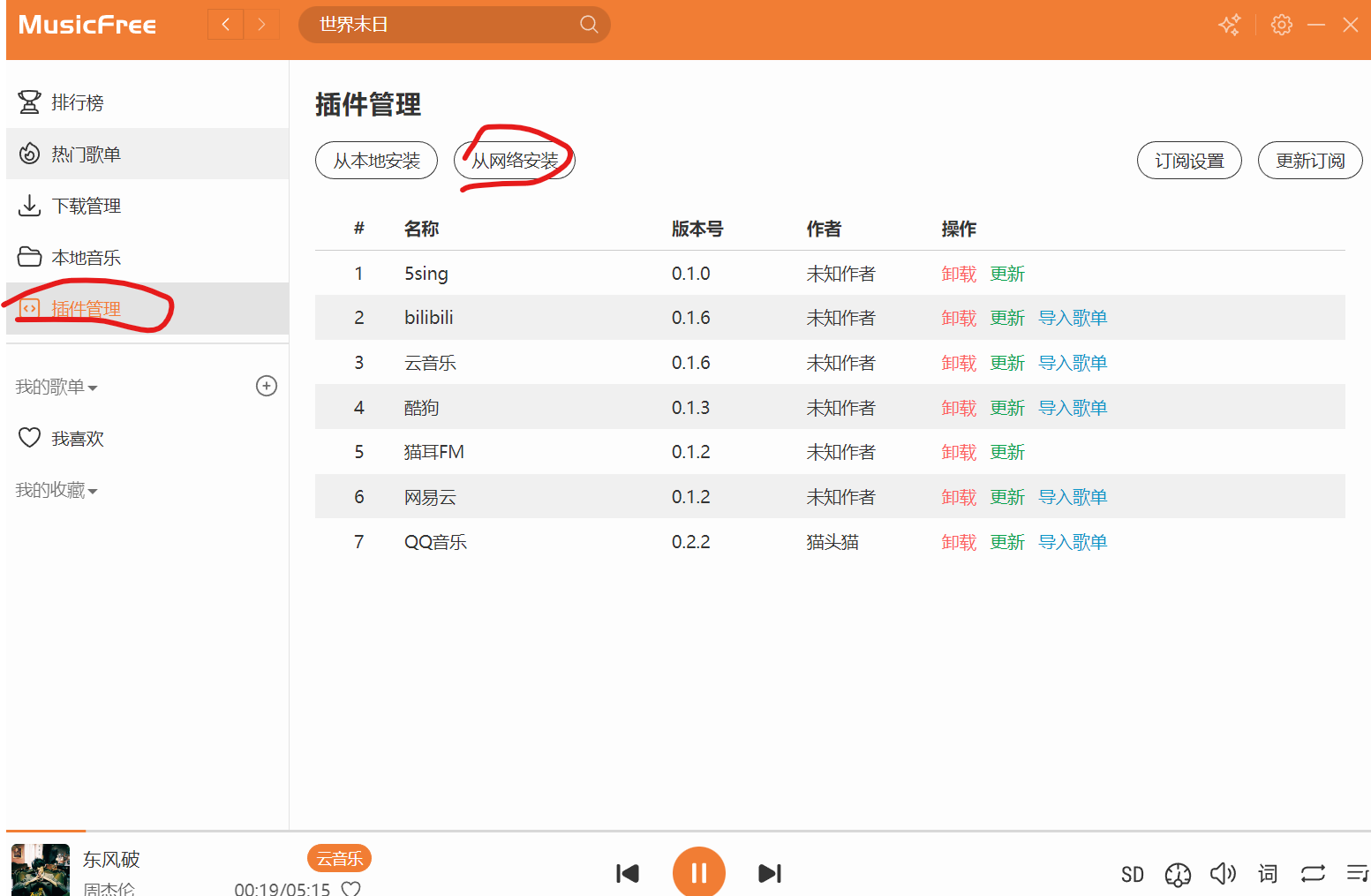Skip to previous track
The image size is (1371, 896).
pos(628,874)
